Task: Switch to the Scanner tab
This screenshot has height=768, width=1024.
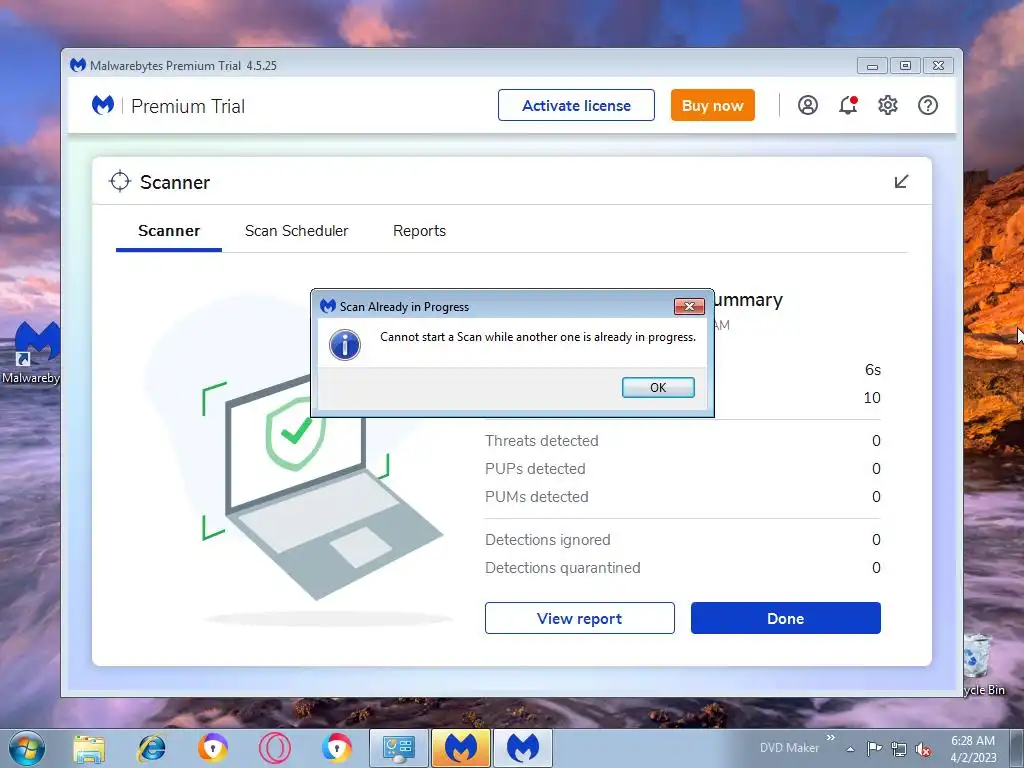Action: (169, 231)
